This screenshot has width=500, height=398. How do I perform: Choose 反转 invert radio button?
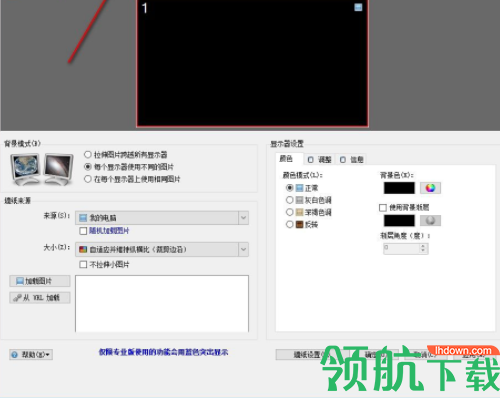click(290, 224)
